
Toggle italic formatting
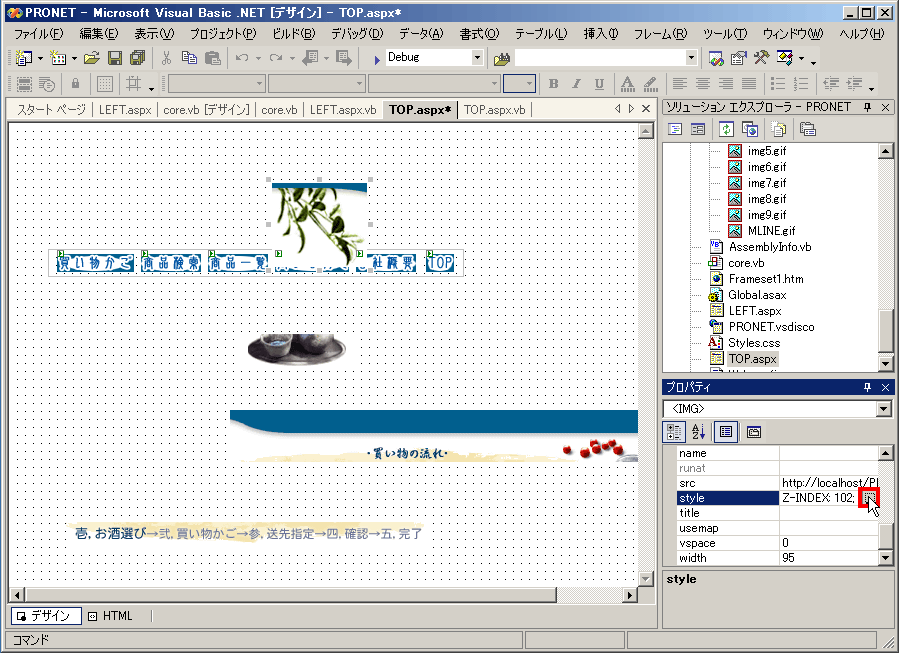coord(576,84)
